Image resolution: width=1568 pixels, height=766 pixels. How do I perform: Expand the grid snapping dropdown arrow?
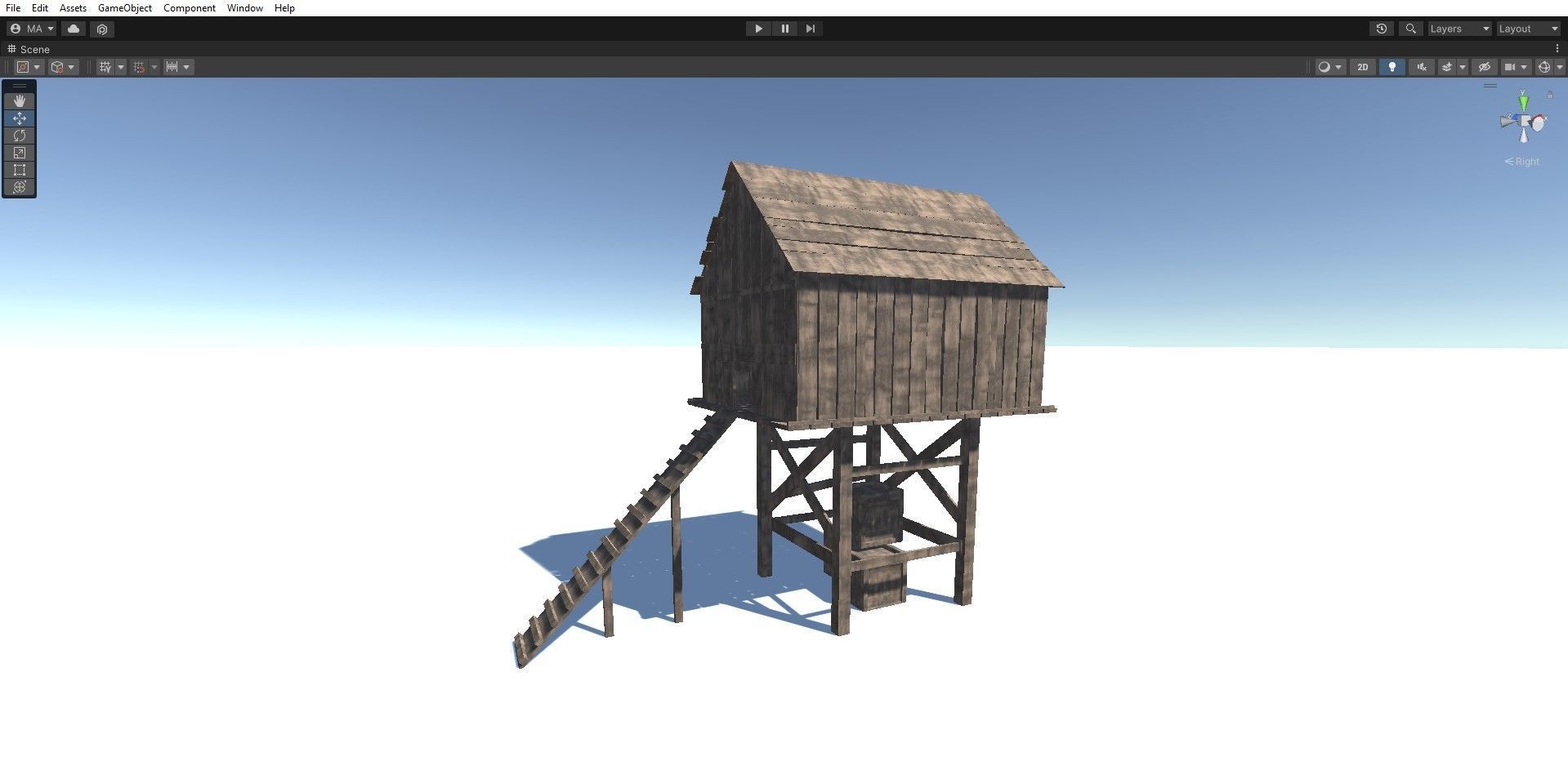tap(154, 67)
